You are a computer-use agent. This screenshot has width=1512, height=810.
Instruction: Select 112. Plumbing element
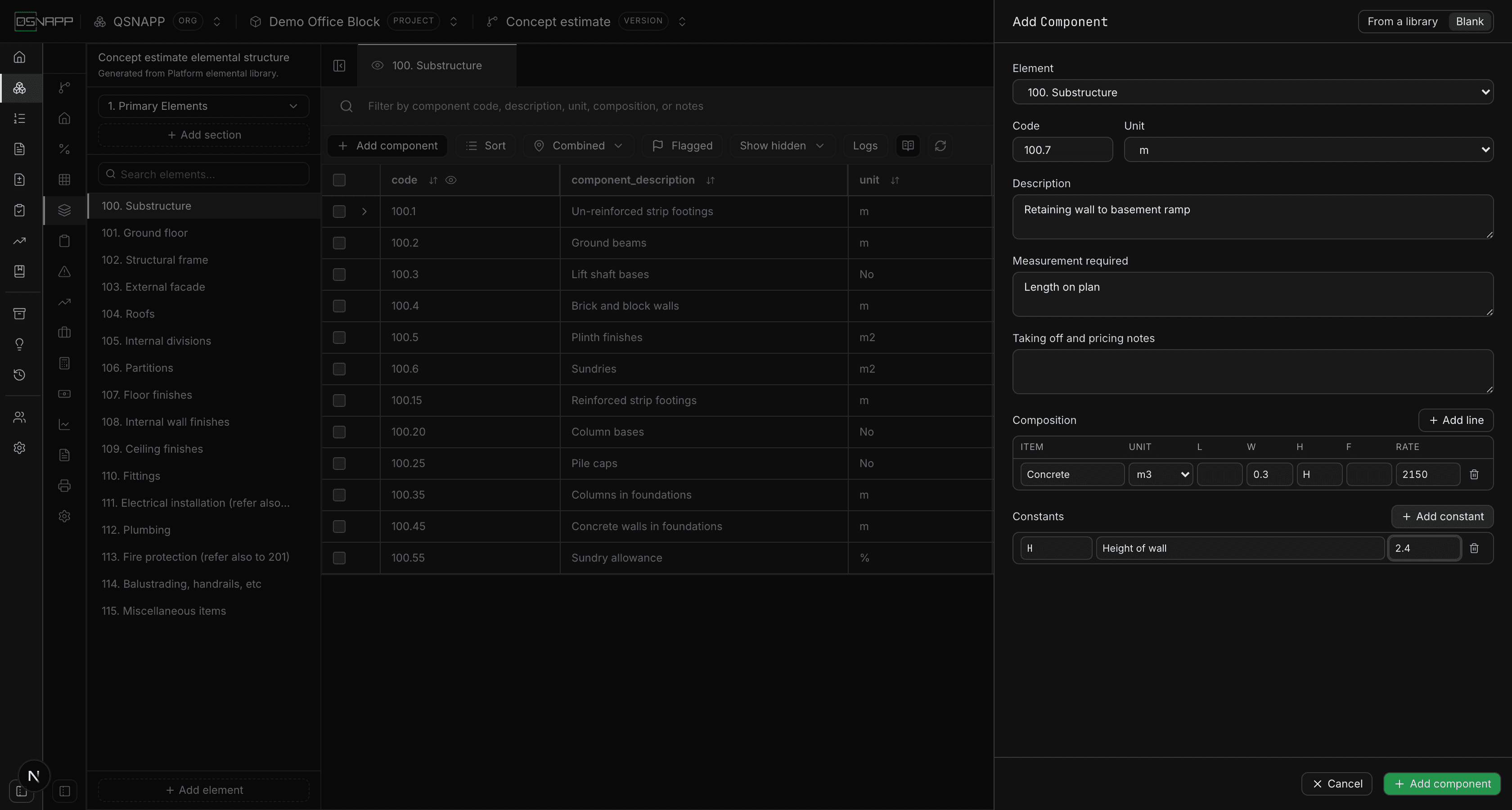204,530
